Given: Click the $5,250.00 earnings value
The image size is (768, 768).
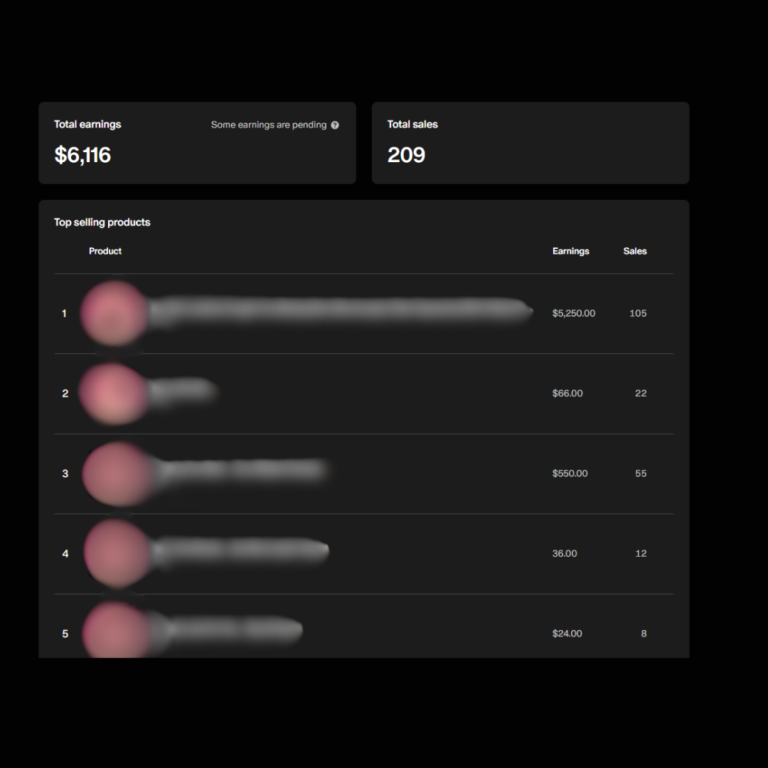Looking at the screenshot, I should point(573,313).
